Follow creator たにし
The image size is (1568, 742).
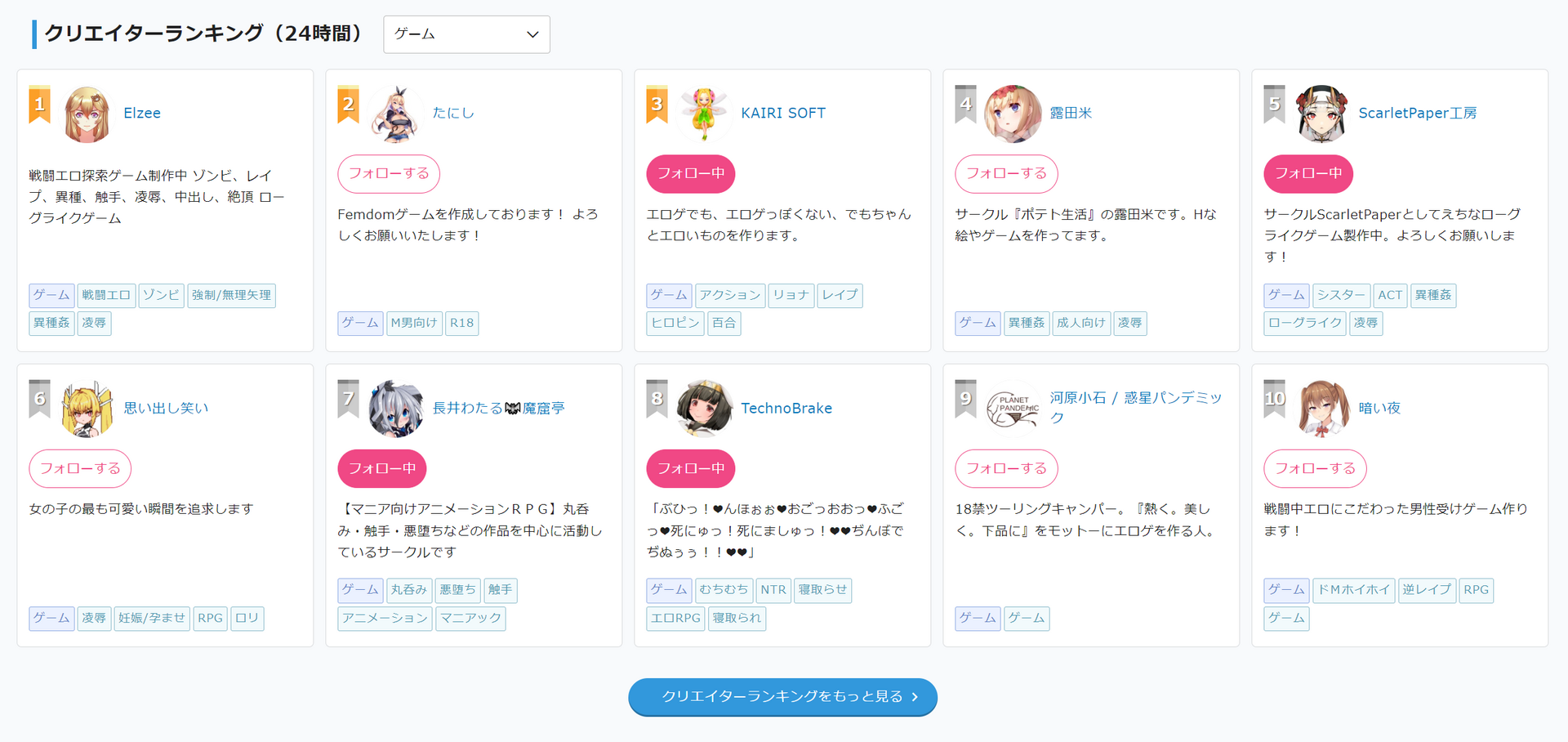coord(389,174)
